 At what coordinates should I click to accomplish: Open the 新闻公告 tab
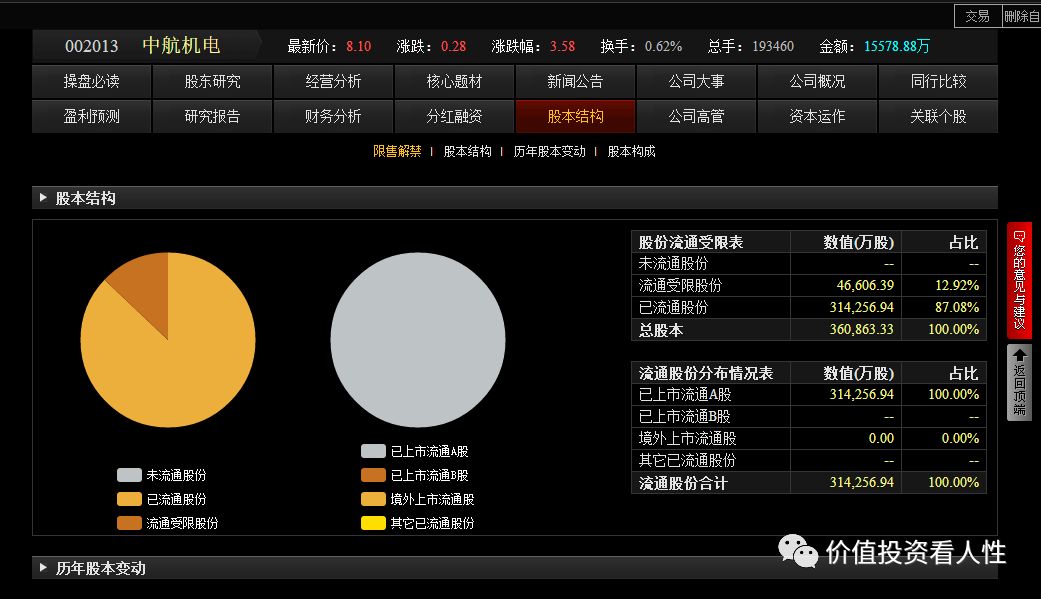coord(575,81)
